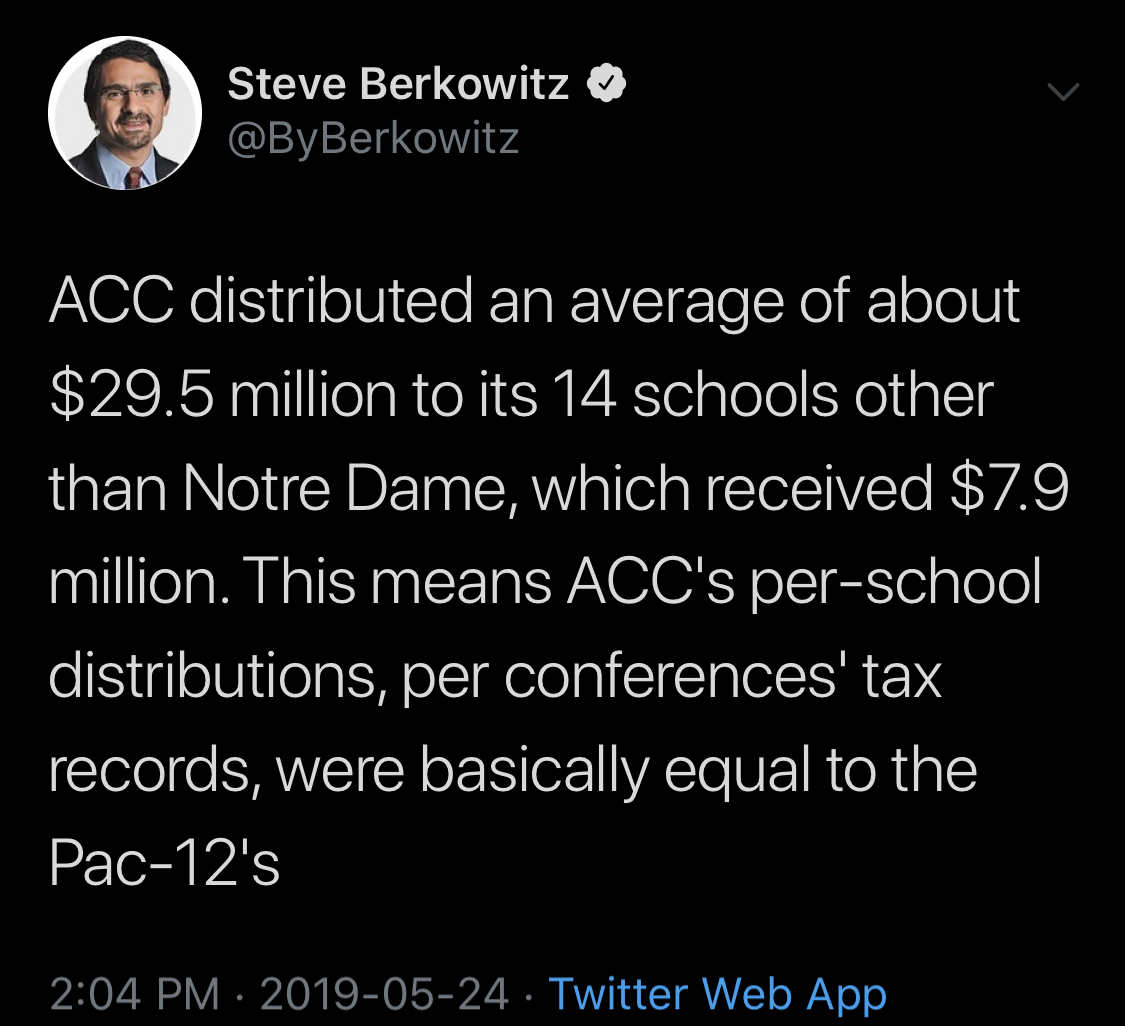Viewport: 1125px width, 1026px height.
Task: Click the first word "ACC" of tweet
Action: click(x=112, y=301)
